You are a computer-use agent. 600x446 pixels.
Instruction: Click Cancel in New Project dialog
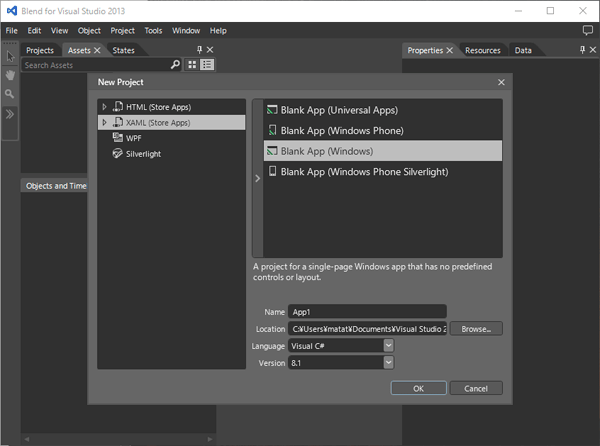[476, 388]
